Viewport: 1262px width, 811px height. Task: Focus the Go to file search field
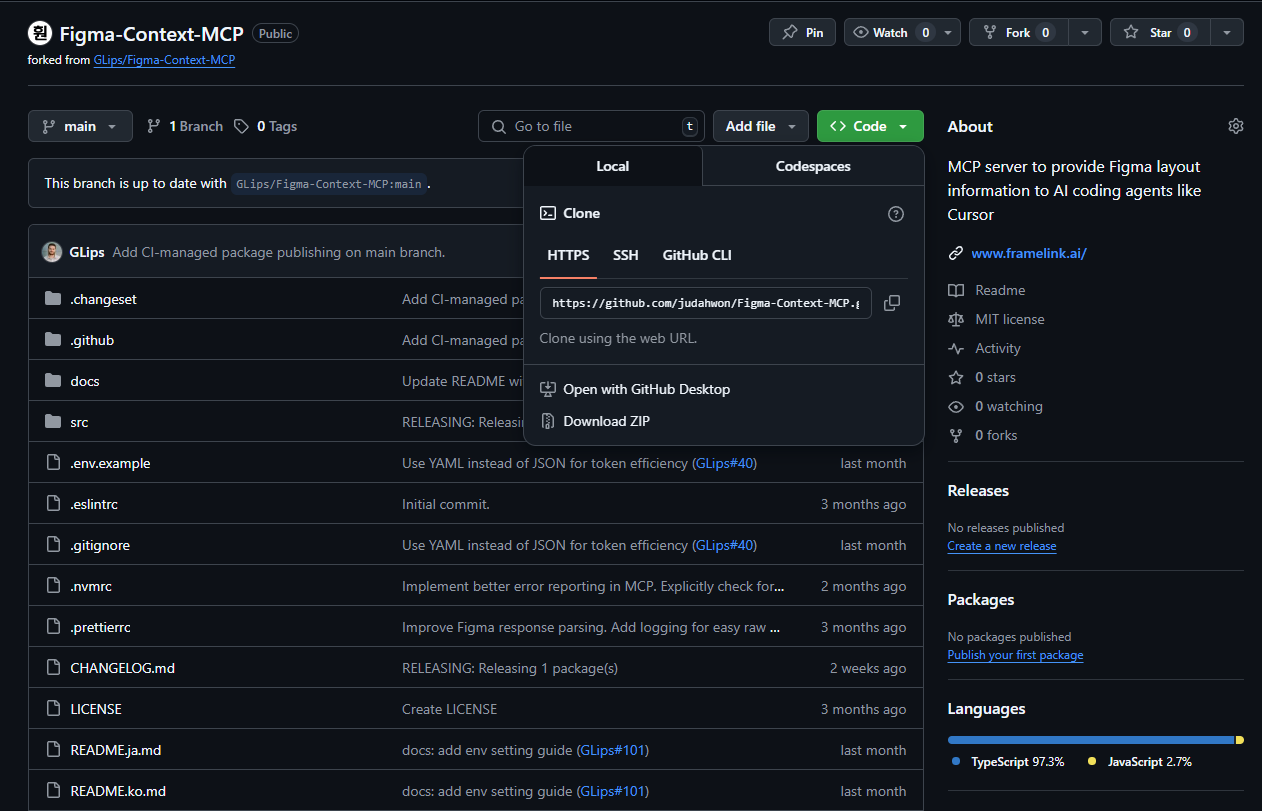[591, 126]
